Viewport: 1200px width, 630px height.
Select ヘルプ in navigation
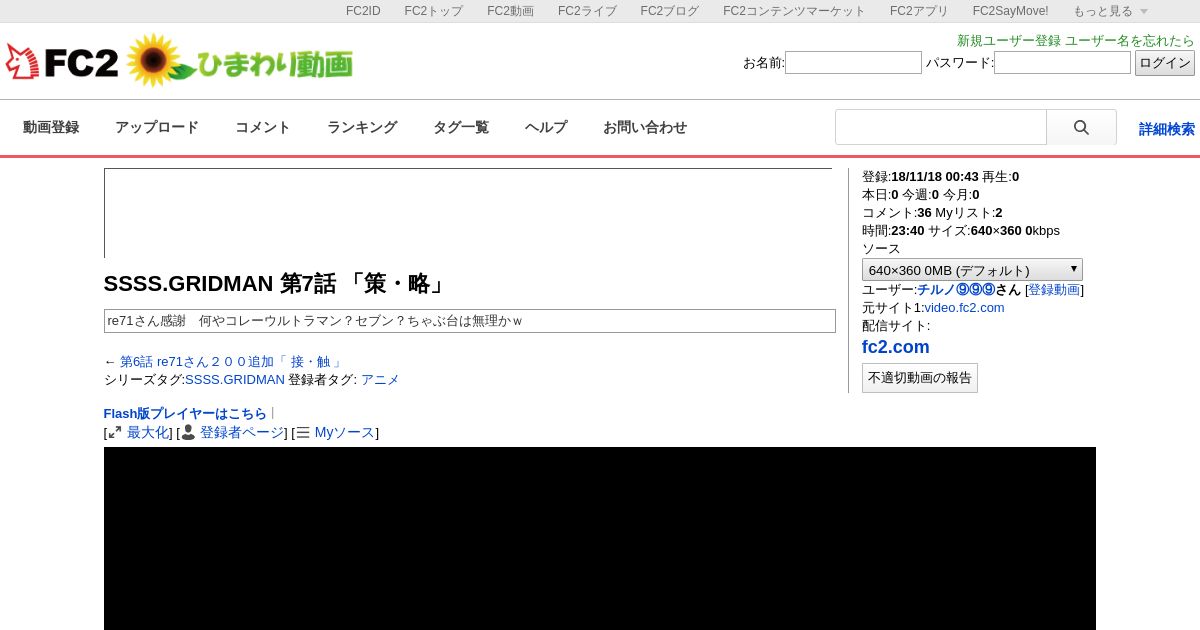(546, 127)
